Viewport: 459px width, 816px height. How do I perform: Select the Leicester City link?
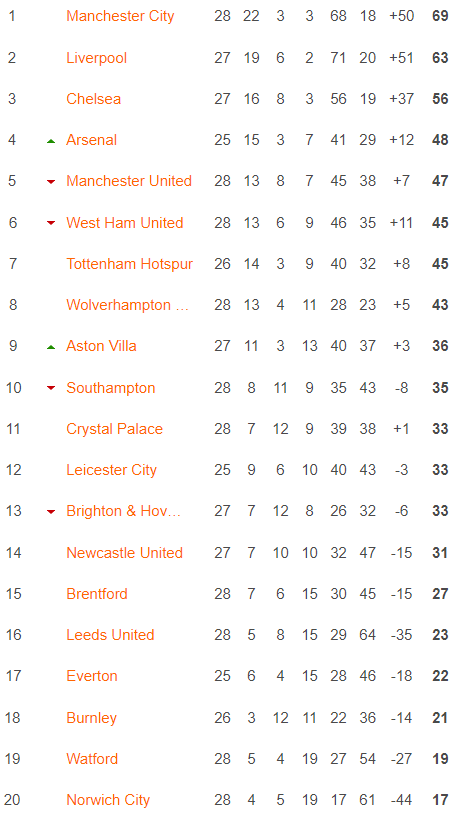click(111, 470)
